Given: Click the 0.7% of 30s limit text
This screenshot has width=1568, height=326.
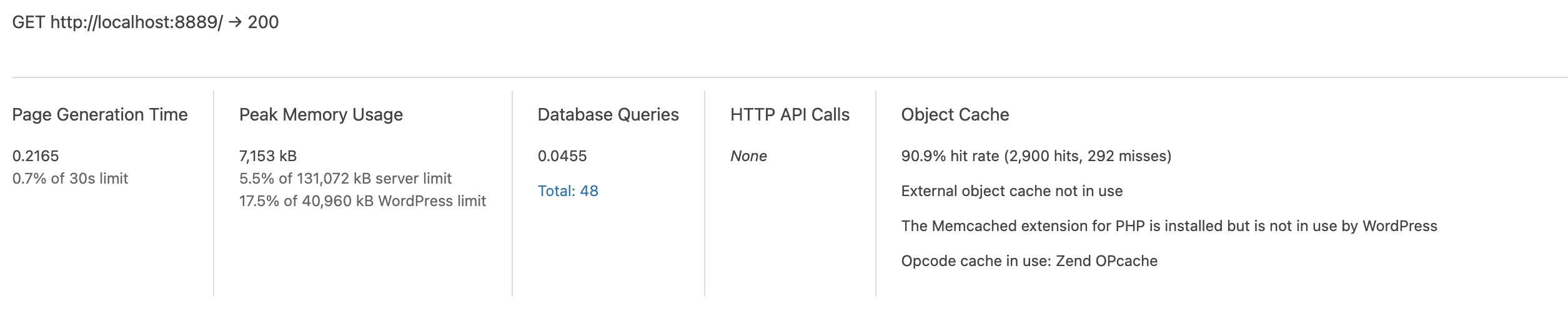Looking at the screenshot, I should tap(70, 179).
